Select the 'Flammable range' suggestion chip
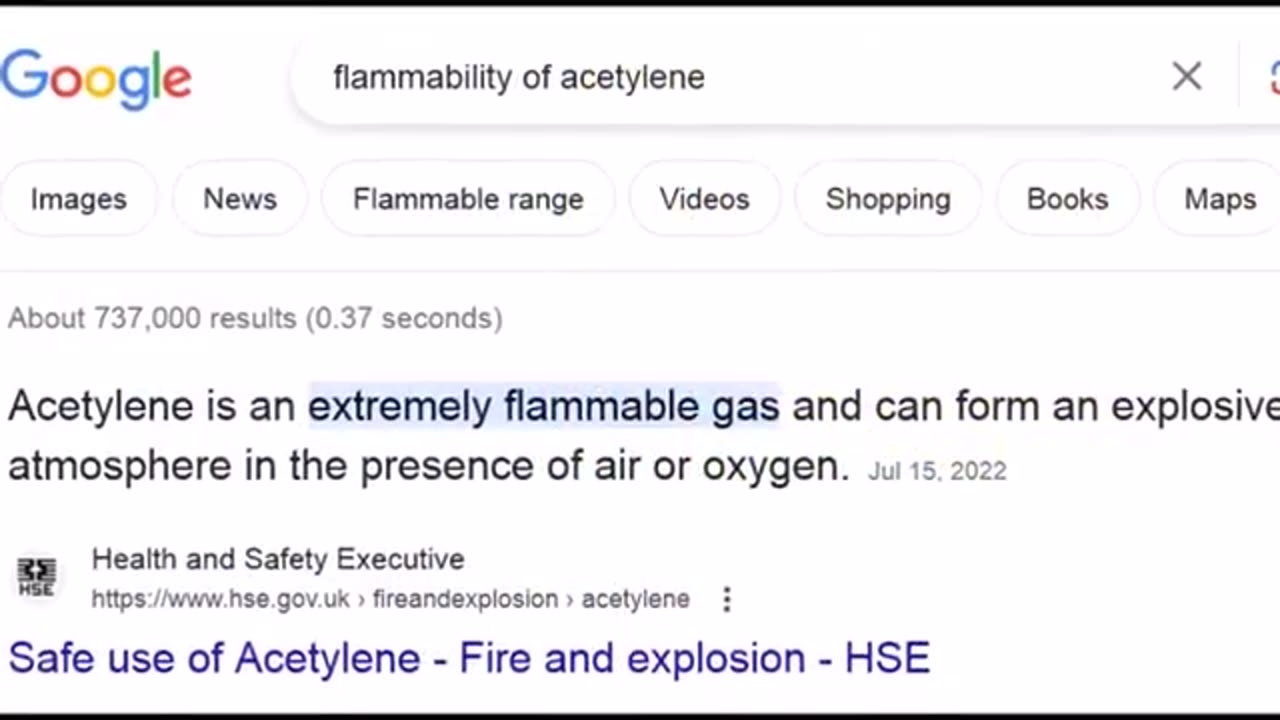The image size is (1280, 720). pyautogui.click(x=468, y=199)
